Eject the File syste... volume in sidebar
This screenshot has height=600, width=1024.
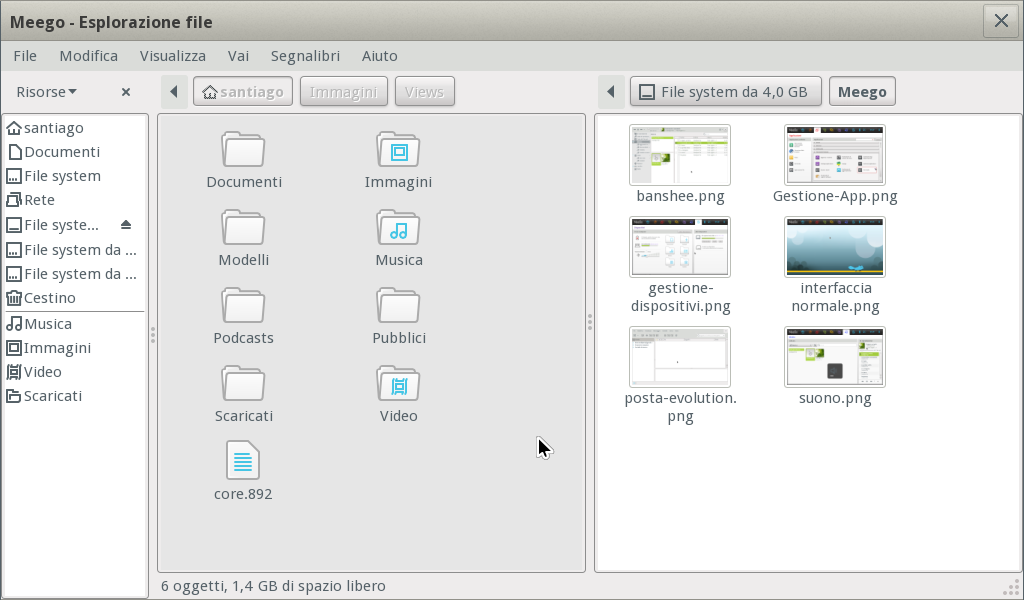[126, 225]
